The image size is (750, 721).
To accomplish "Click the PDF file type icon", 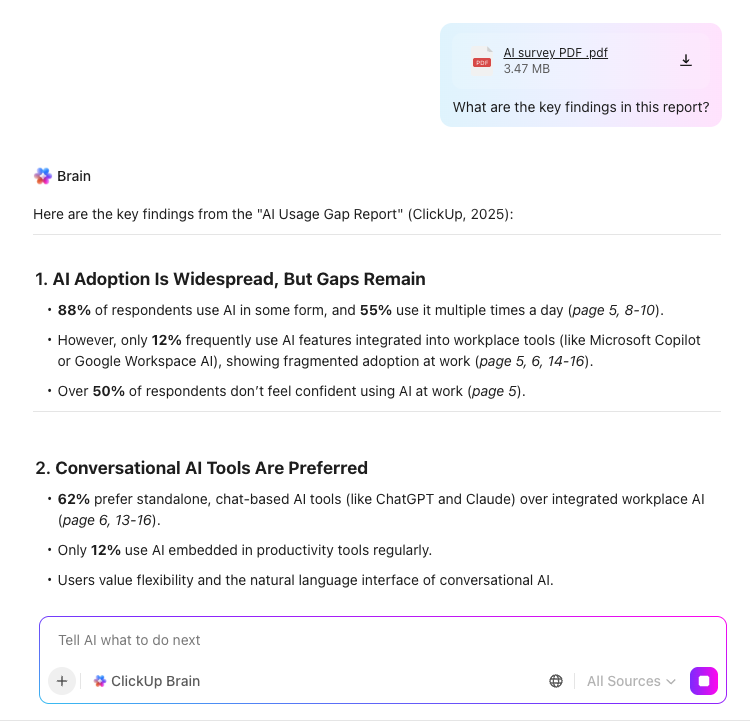I will 482,60.
